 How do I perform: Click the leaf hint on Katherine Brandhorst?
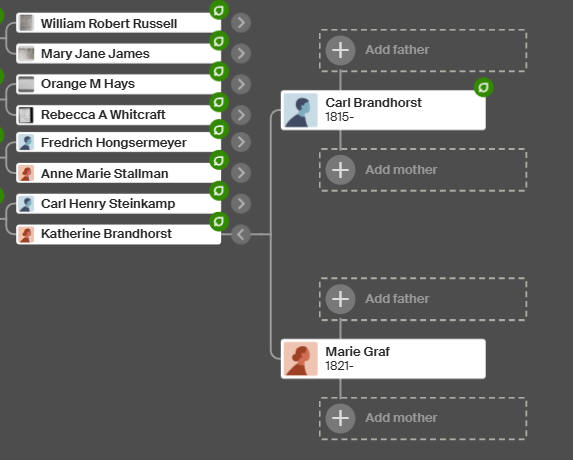pyautogui.click(x=219, y=221)
